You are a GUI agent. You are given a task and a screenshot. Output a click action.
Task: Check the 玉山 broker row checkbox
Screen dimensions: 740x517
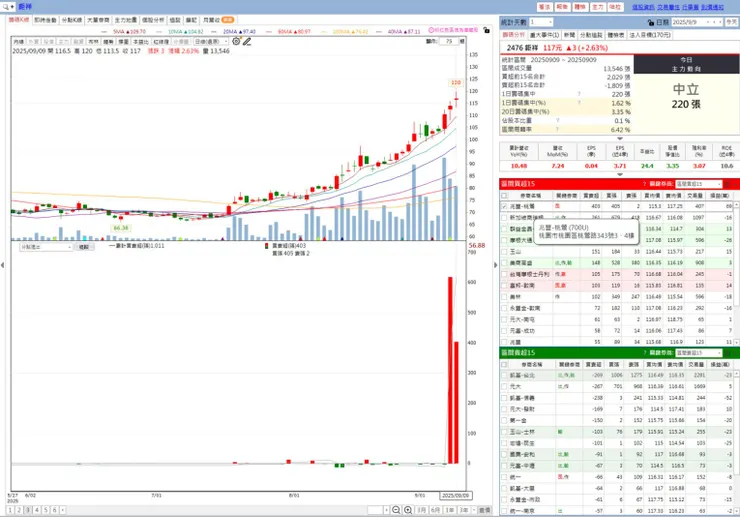pos(504,252)
